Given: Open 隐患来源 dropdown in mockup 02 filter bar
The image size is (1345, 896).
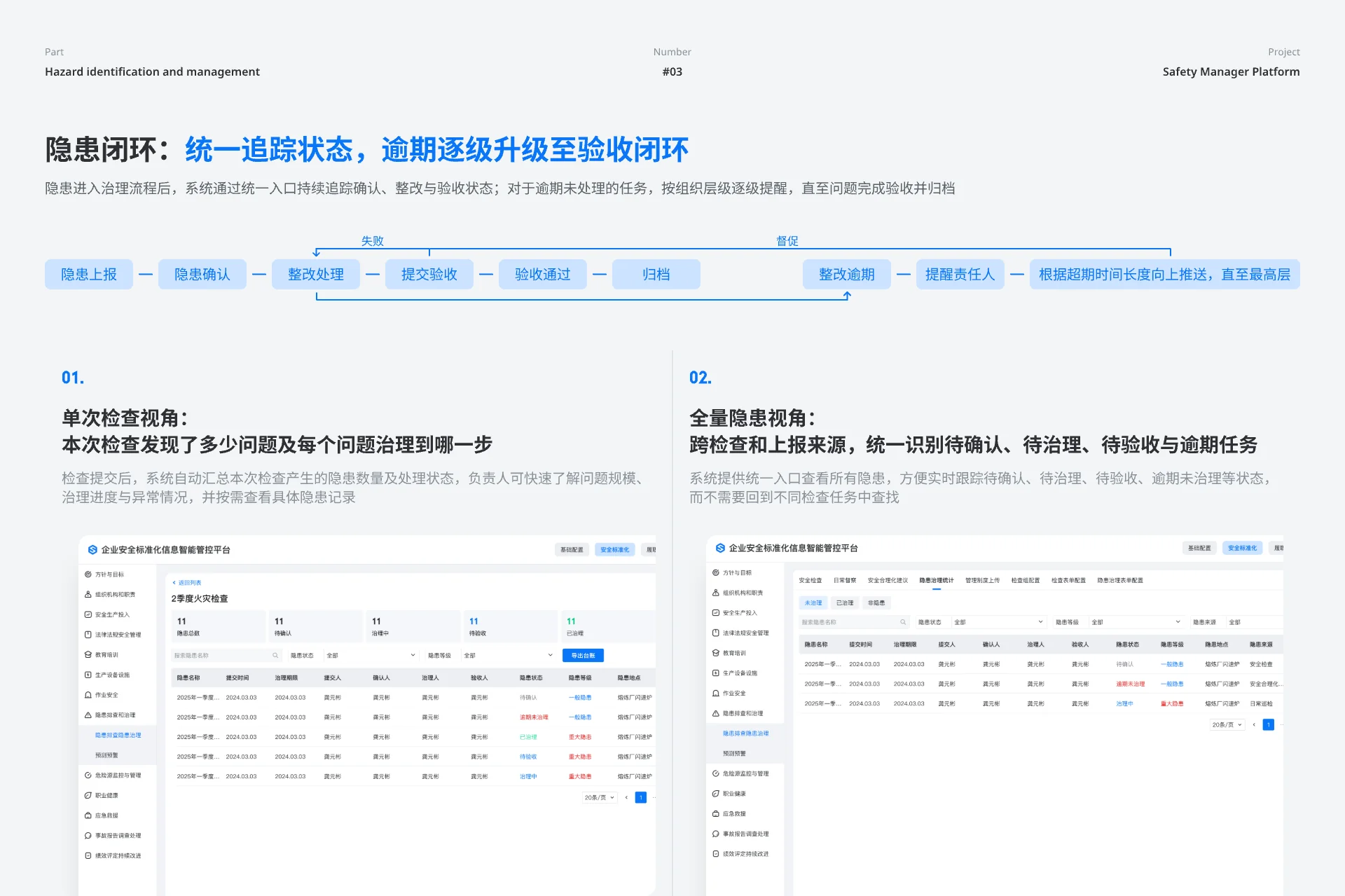Looking at the screenshot, I should [1255, 622].
